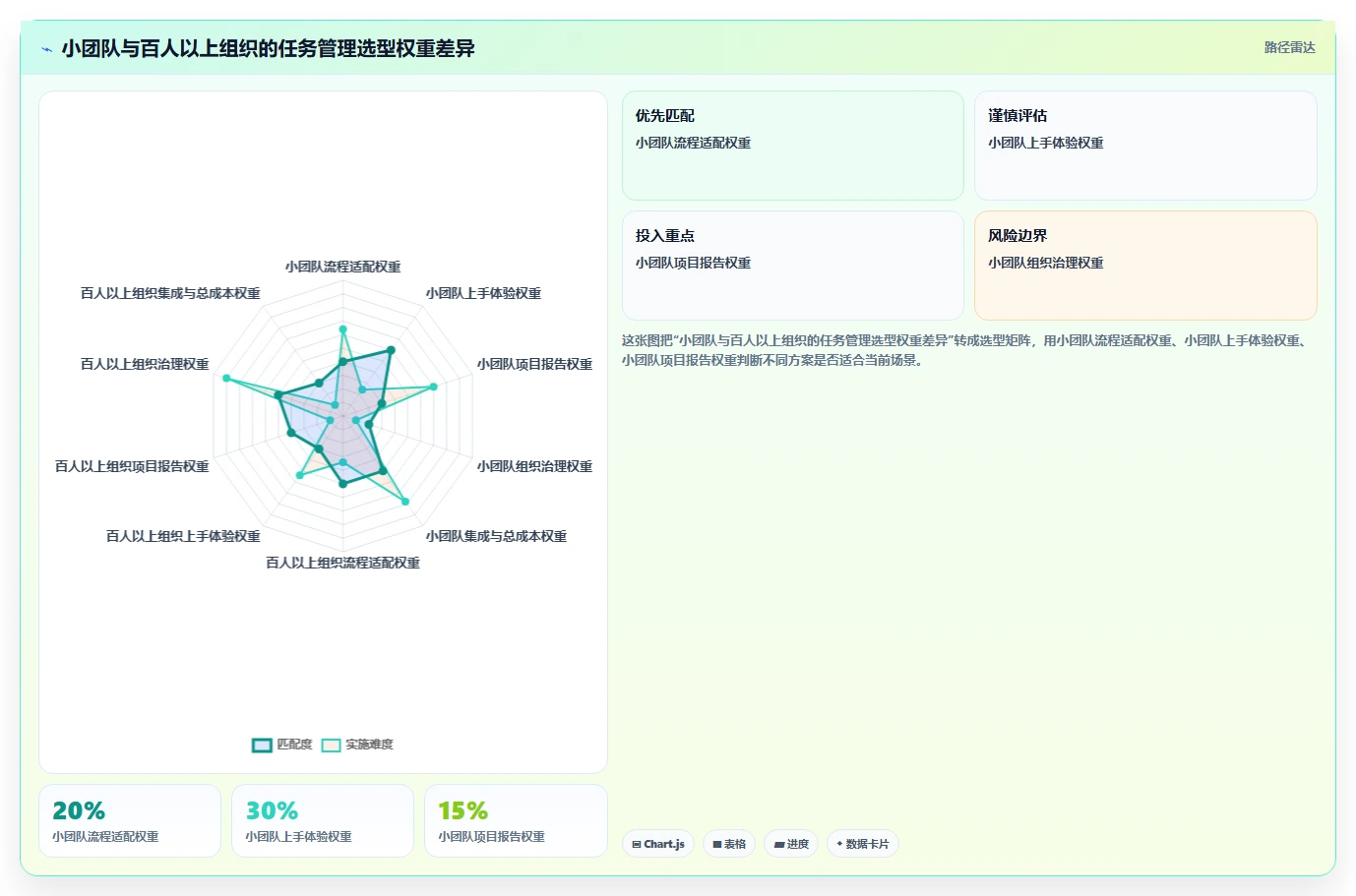Click radar axis label 小团队项目报告权重
Viewport: 1356px width, 896px height.
pos(534,364)
